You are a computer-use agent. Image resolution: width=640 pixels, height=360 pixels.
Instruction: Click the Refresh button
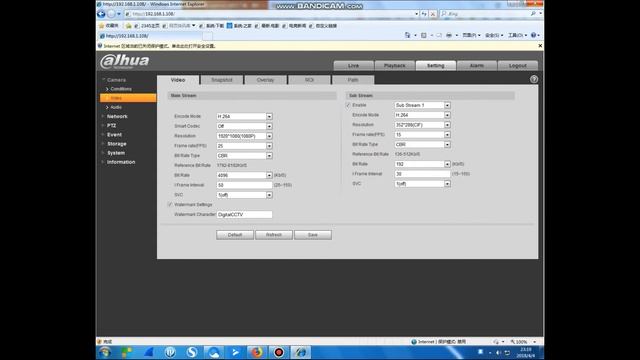pos(274,235)
